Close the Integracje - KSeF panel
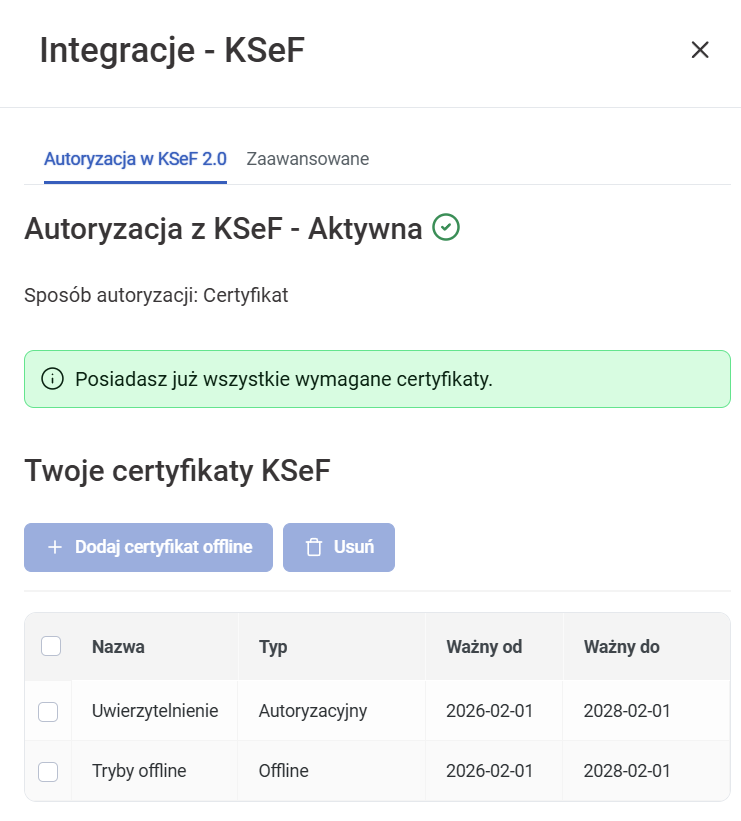741x821 pixels. pyautogui.click(x=700, y=50)
